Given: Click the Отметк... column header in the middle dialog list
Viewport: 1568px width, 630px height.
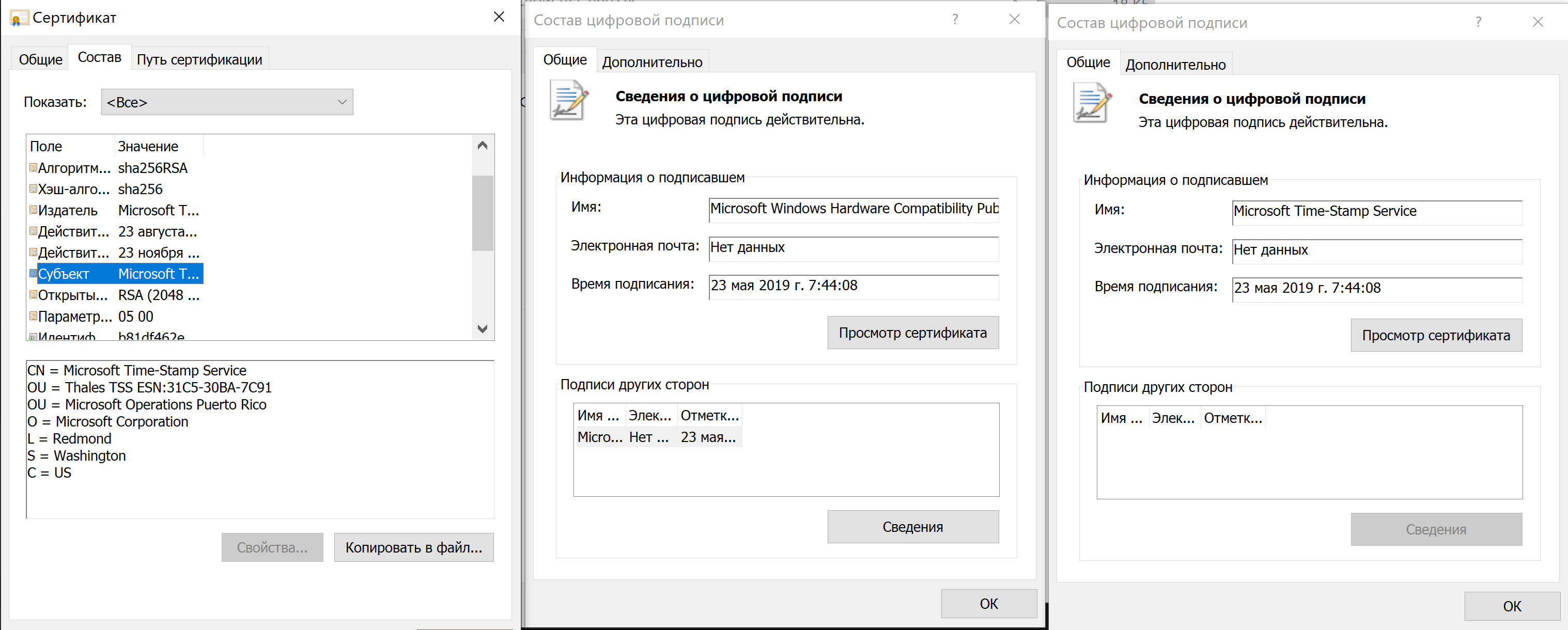Looking at the screenshot, I should pos(710,416).
